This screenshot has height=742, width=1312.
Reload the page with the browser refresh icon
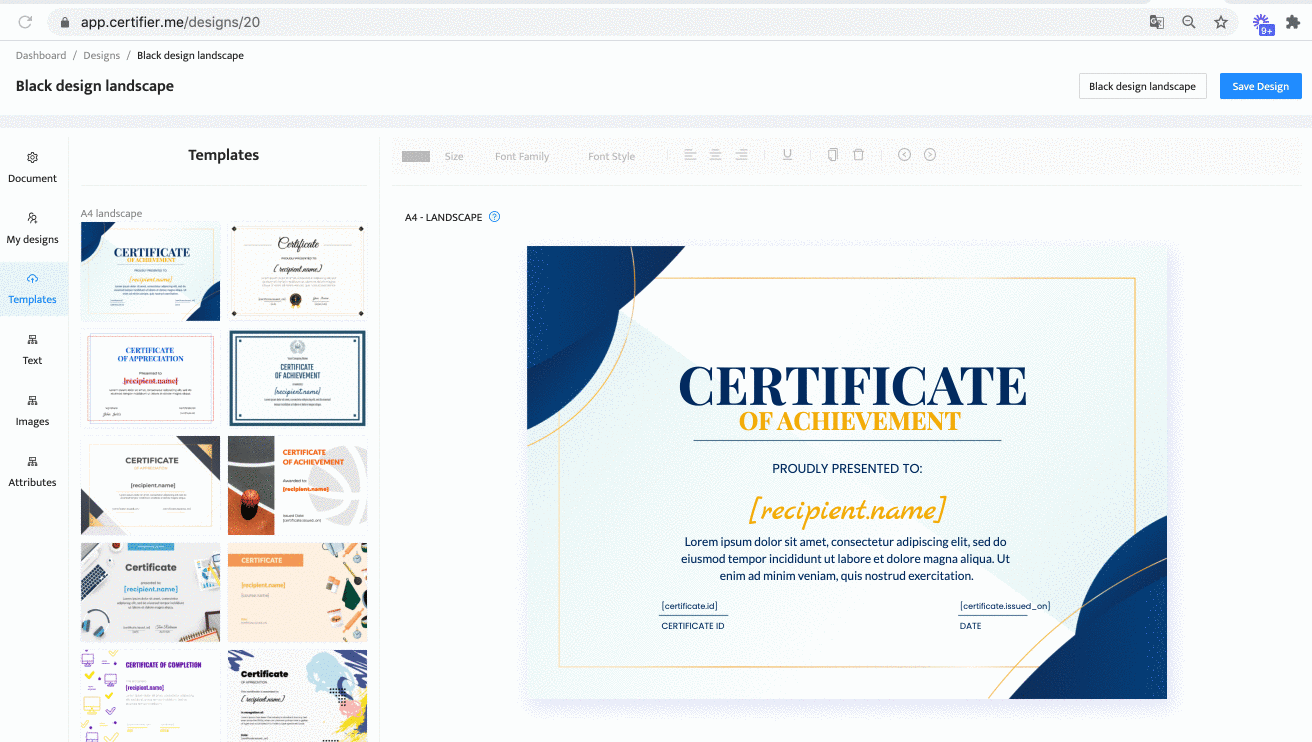click(x=25, y=22)
